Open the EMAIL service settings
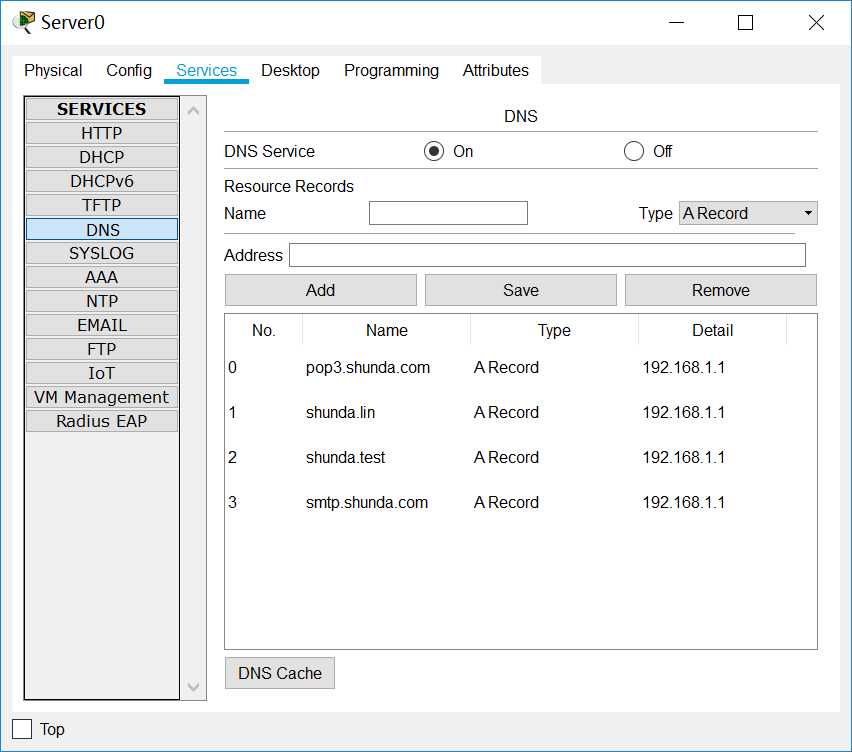 (x=102, y=325)
